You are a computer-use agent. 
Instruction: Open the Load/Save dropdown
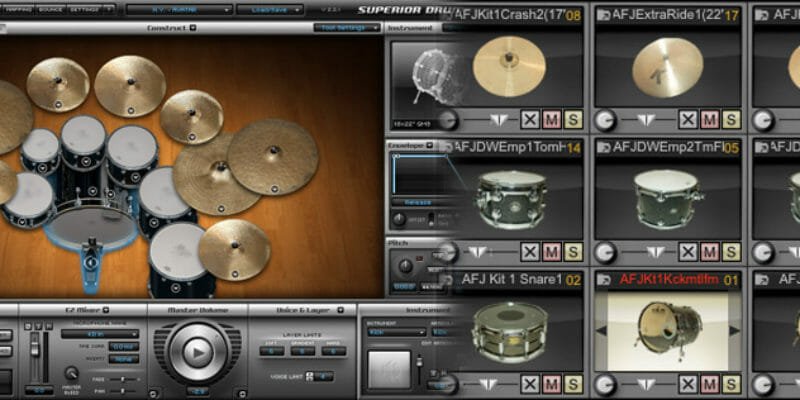(x=270, y=10)
